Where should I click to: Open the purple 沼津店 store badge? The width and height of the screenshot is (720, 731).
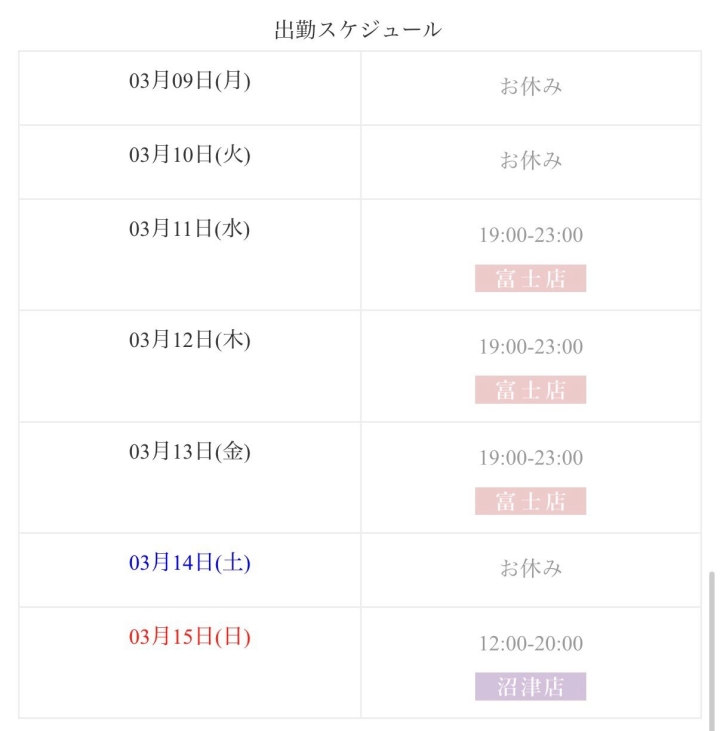[531, 687]
